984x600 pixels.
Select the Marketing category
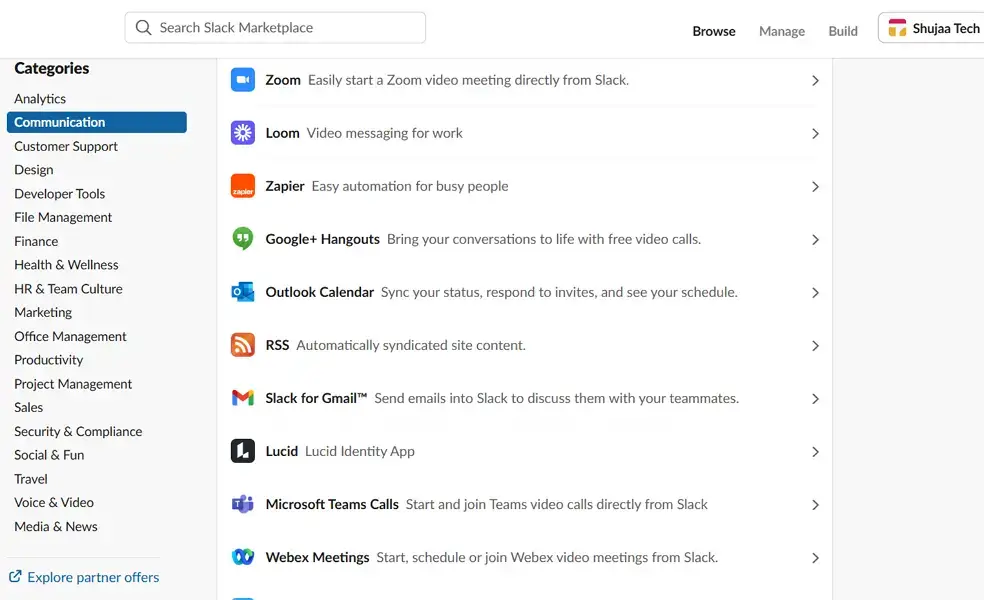tap(43, 312)
